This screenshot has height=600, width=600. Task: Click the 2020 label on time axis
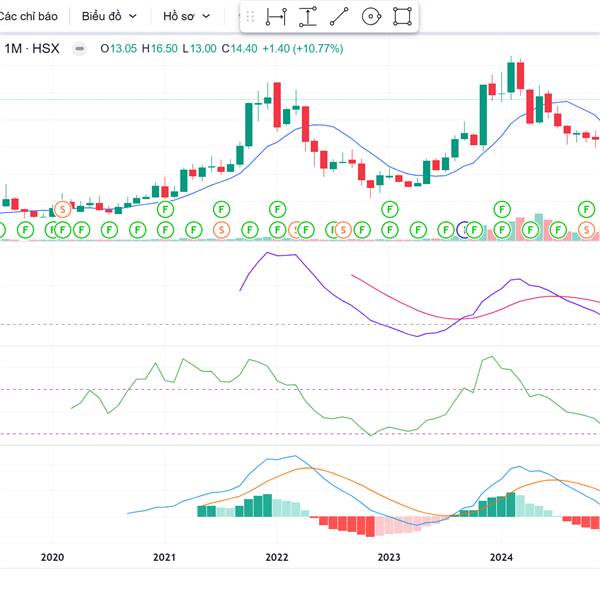point(52,557)
